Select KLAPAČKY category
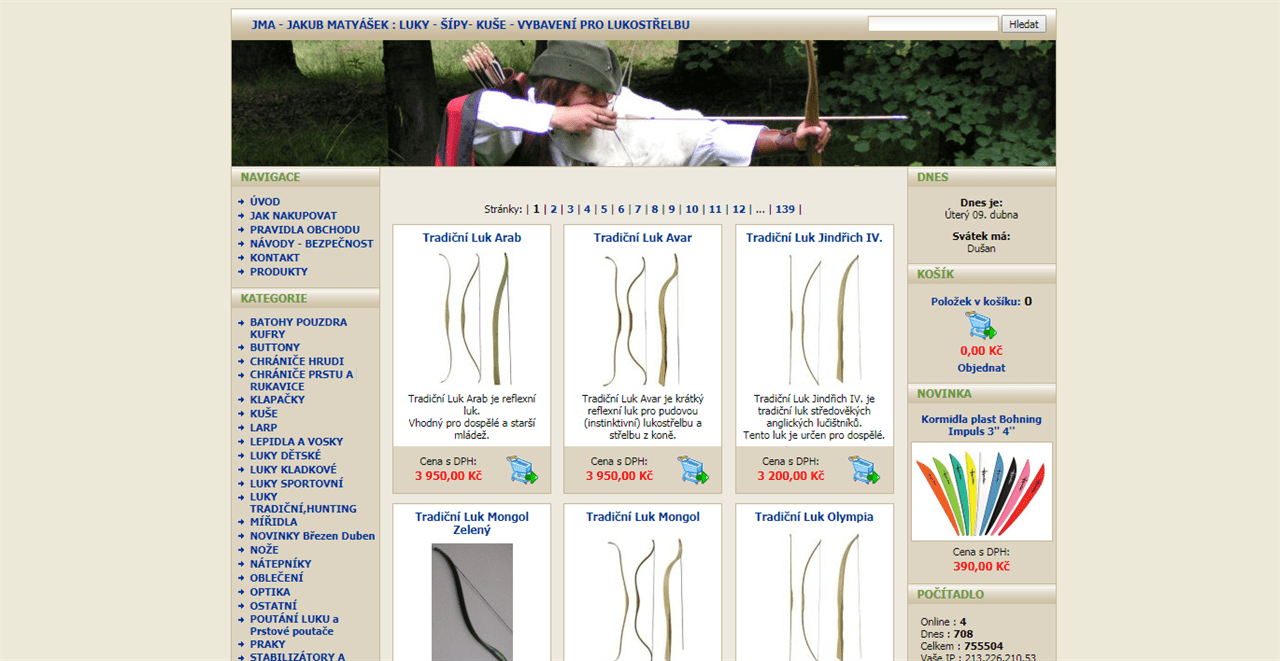The height and width of the screenshot is (661, 1280). pos(278,399)
